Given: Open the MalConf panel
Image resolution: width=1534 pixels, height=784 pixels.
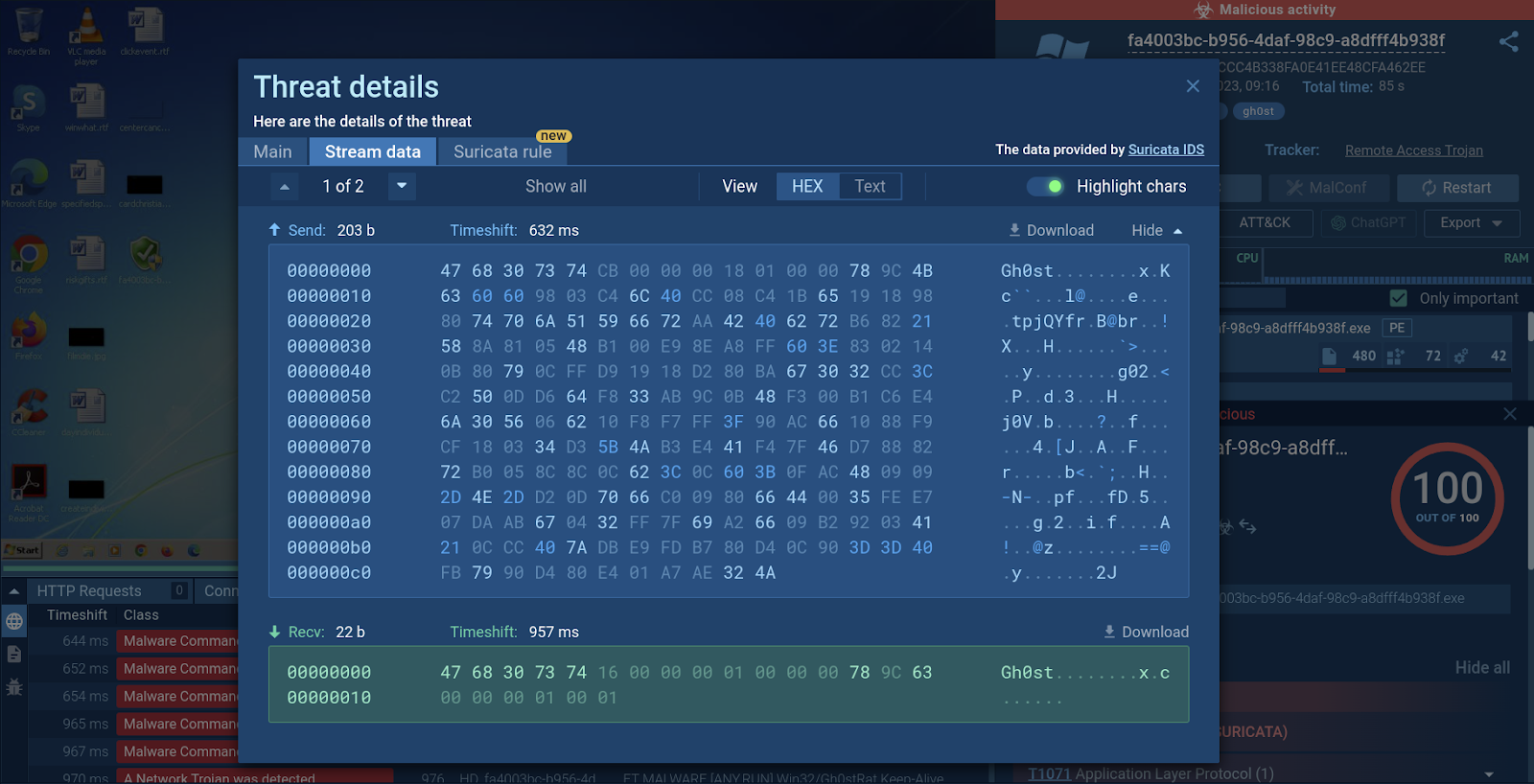Looking at the screenshot, I should 1327,188.
